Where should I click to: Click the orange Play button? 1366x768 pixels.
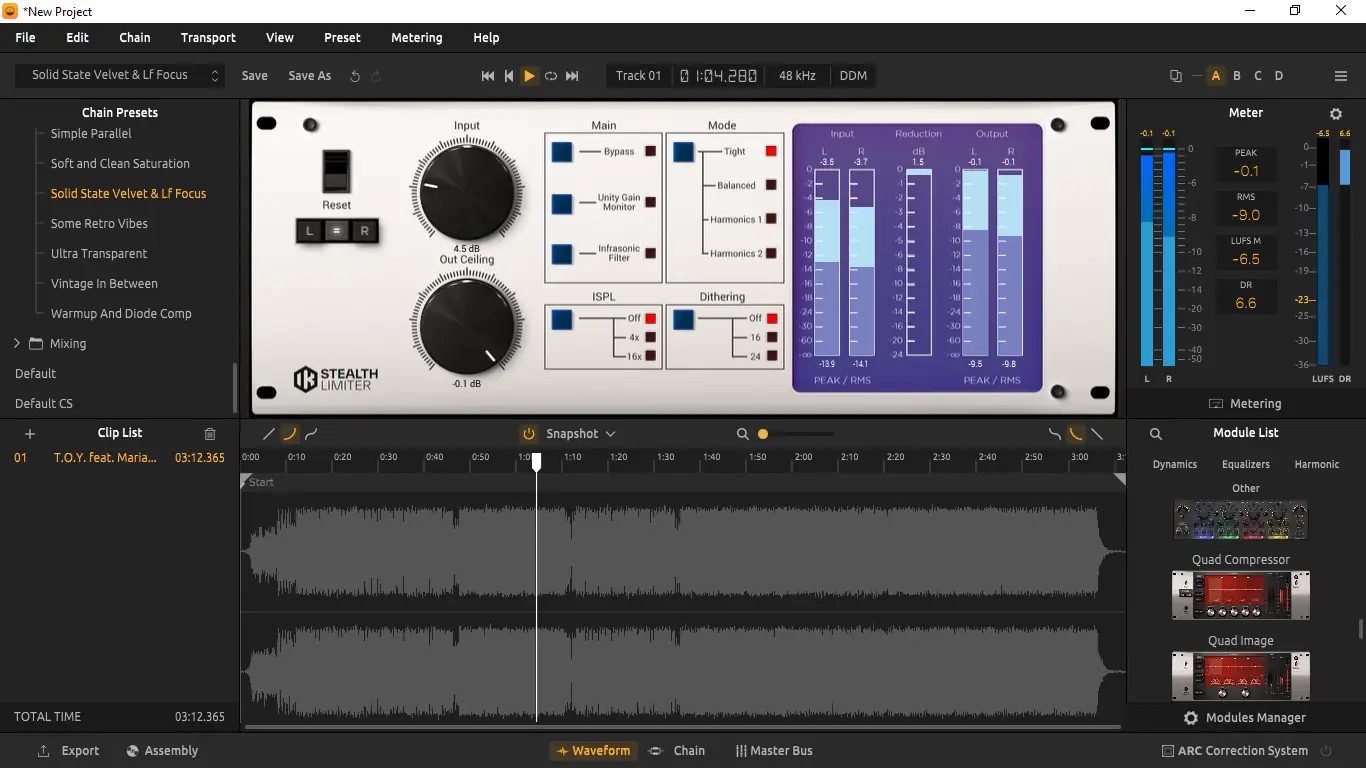[530, 76]
